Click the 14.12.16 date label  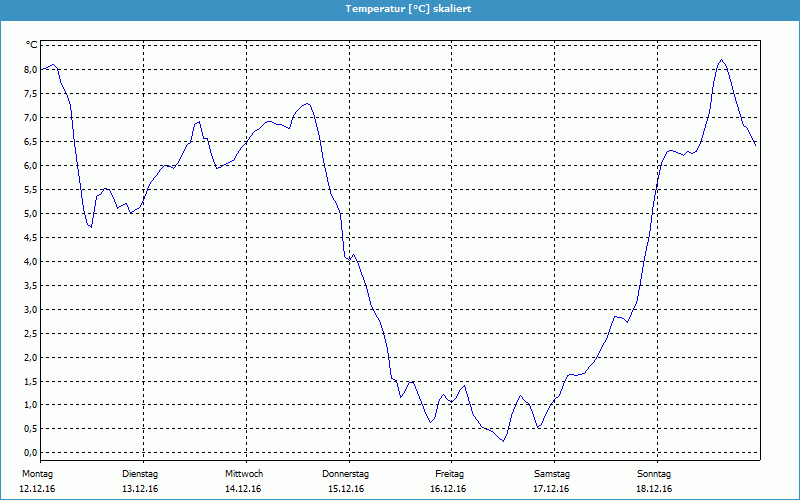click(x=244, y=489)
